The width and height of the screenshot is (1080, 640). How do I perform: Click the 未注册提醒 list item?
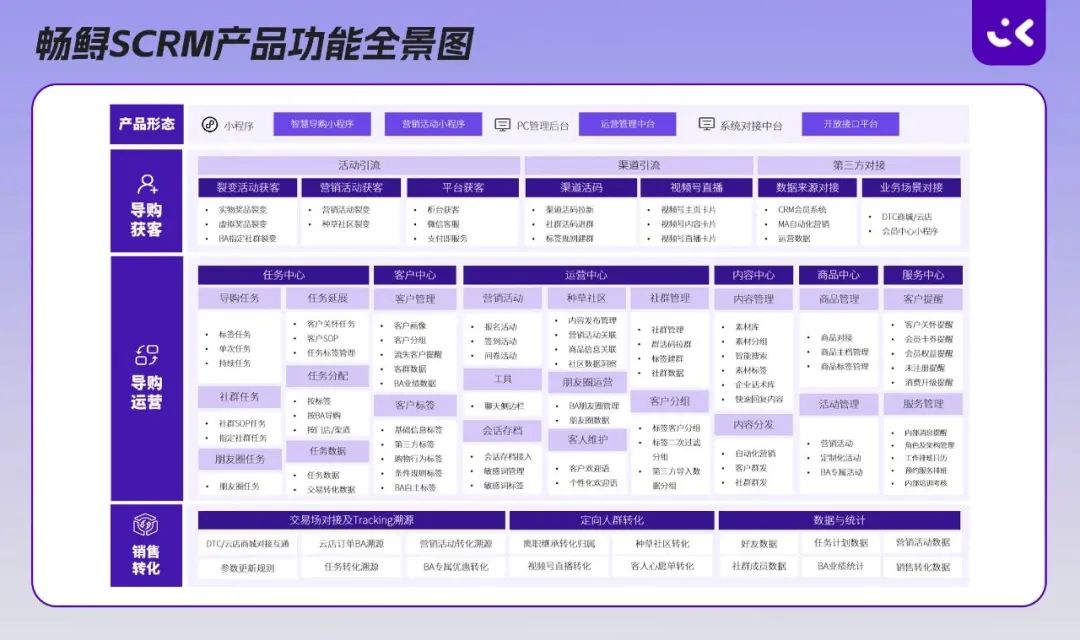[924, 368]
